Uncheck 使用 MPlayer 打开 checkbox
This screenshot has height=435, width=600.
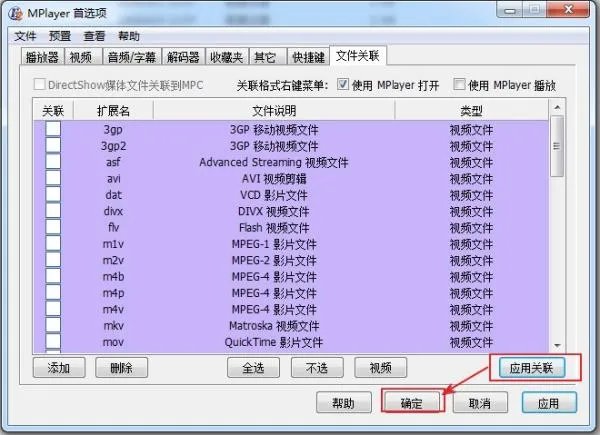[x=343, y=84]
